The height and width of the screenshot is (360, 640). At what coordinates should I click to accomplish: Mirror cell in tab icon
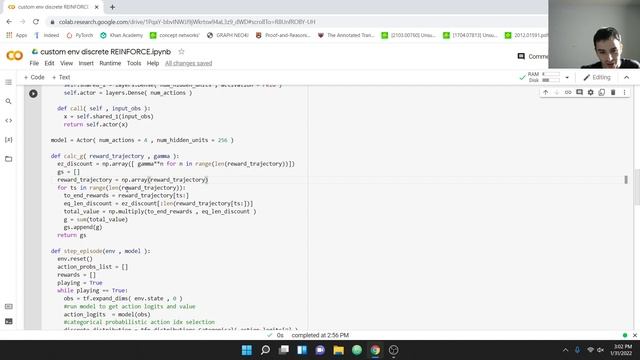(602, 93)
